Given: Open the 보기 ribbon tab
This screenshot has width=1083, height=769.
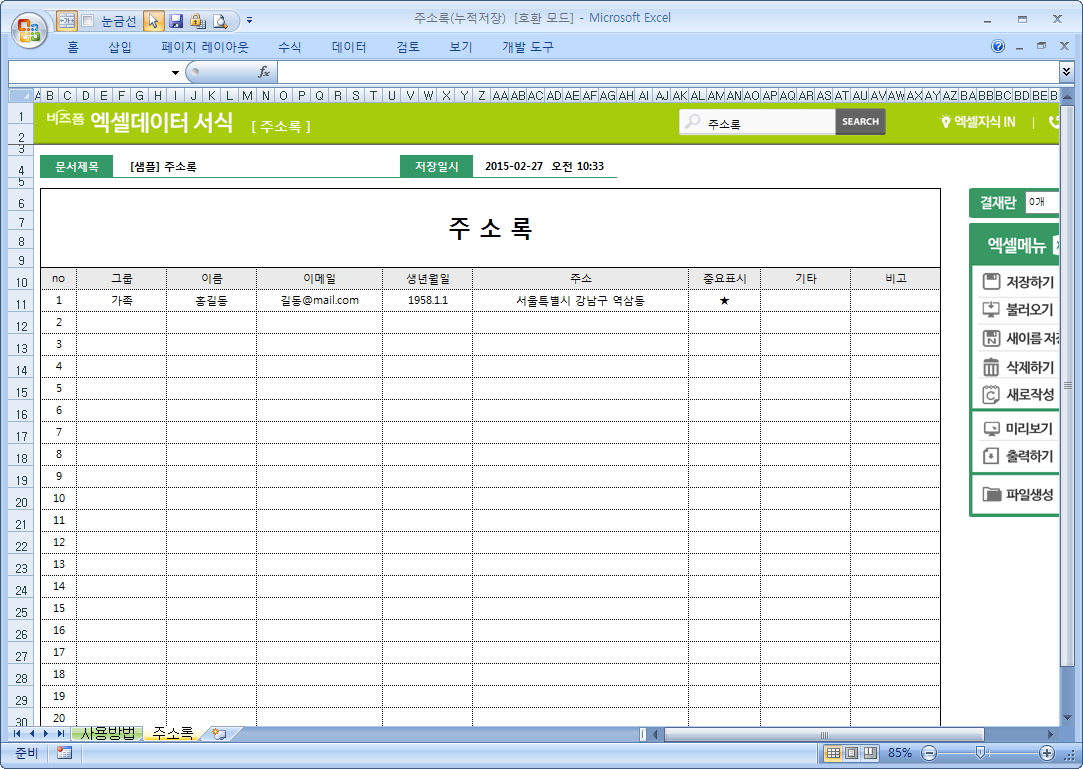Looking at the screenshot, I should (460, 47).
